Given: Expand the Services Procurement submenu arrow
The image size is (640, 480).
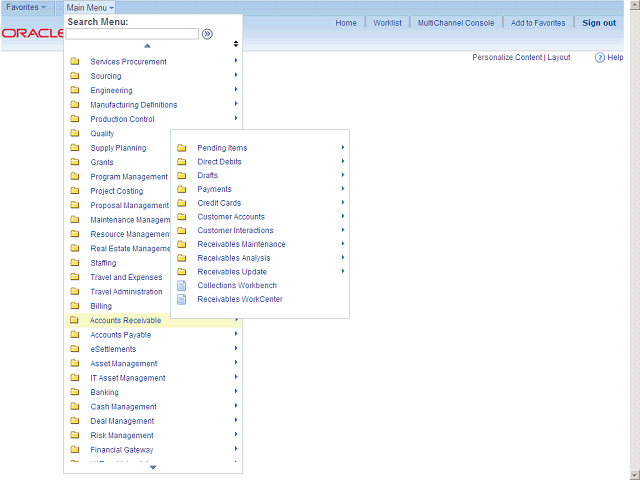Looking at the screenshot, I should (x=236, y=62).
